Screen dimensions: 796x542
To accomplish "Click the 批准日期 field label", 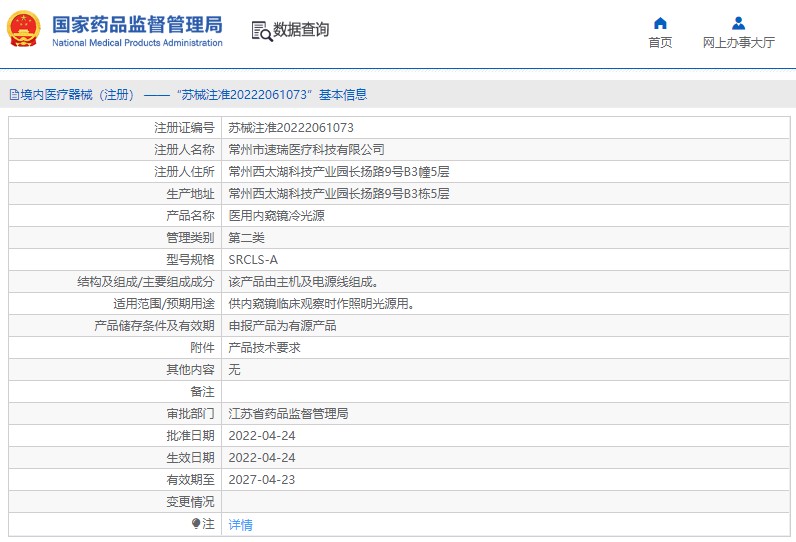I will coord(190,435).
